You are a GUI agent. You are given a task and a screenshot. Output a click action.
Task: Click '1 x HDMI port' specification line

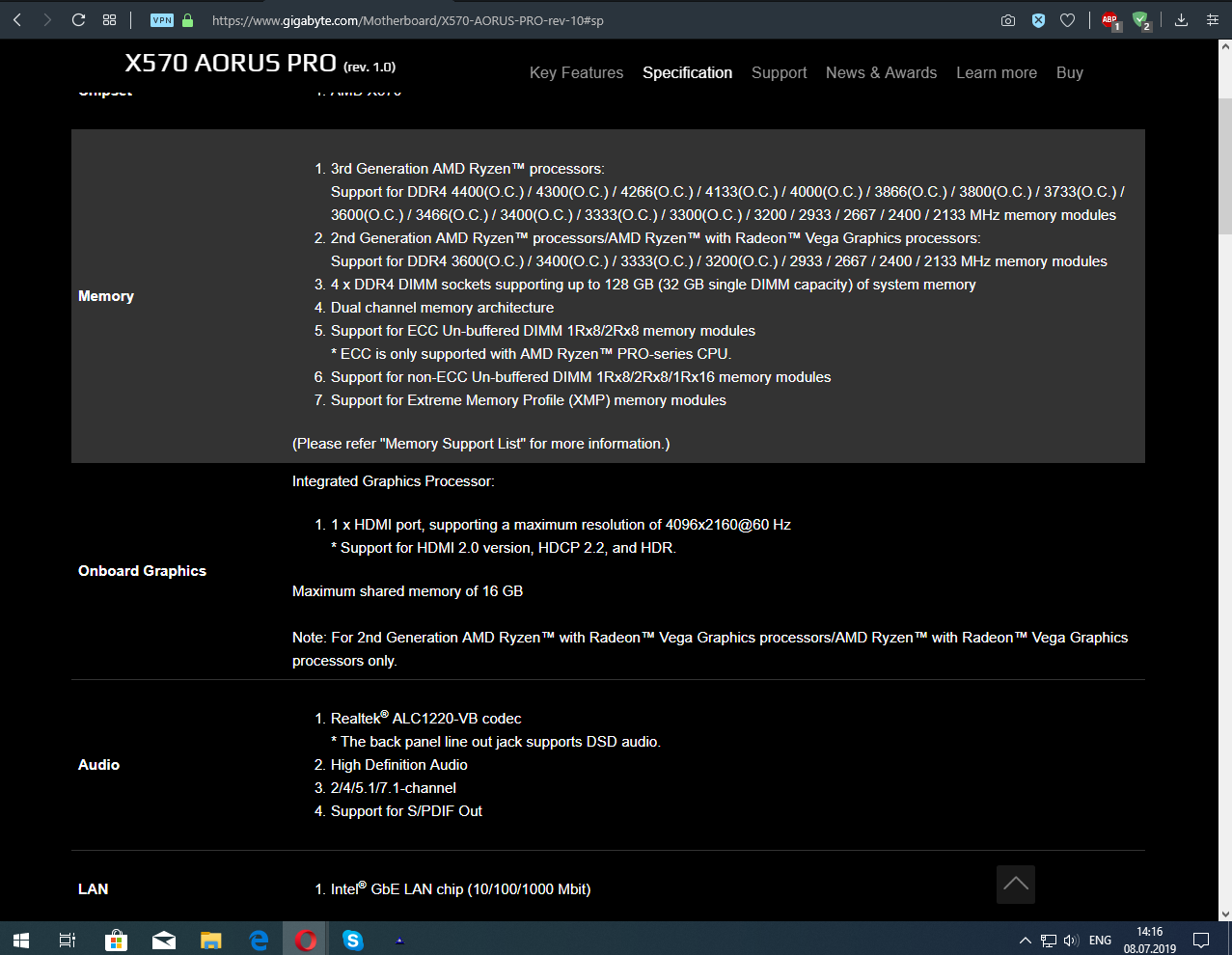561,525
